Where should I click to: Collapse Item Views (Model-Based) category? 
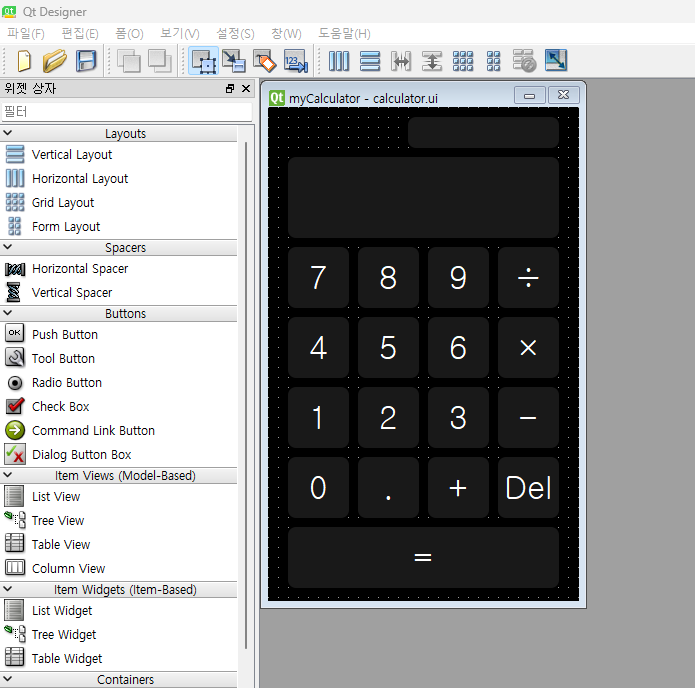8,475
